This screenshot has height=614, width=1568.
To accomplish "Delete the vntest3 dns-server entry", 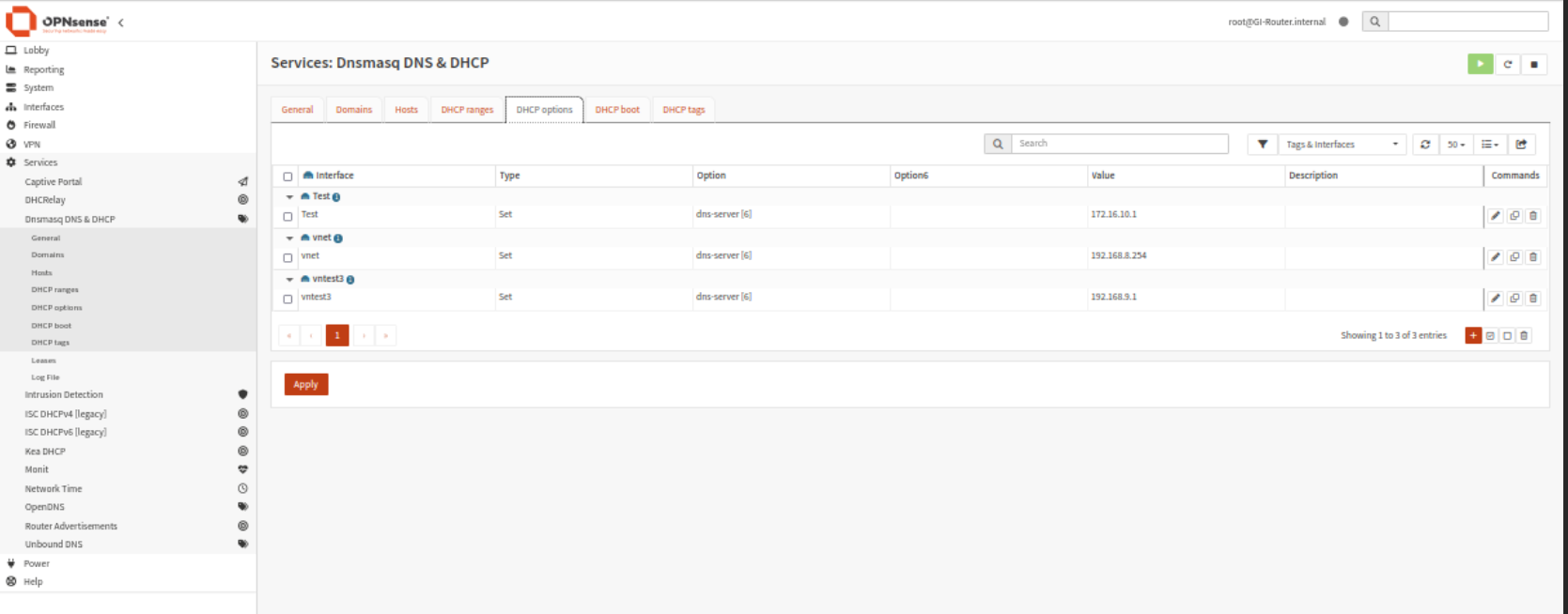I will point(1533,299).
